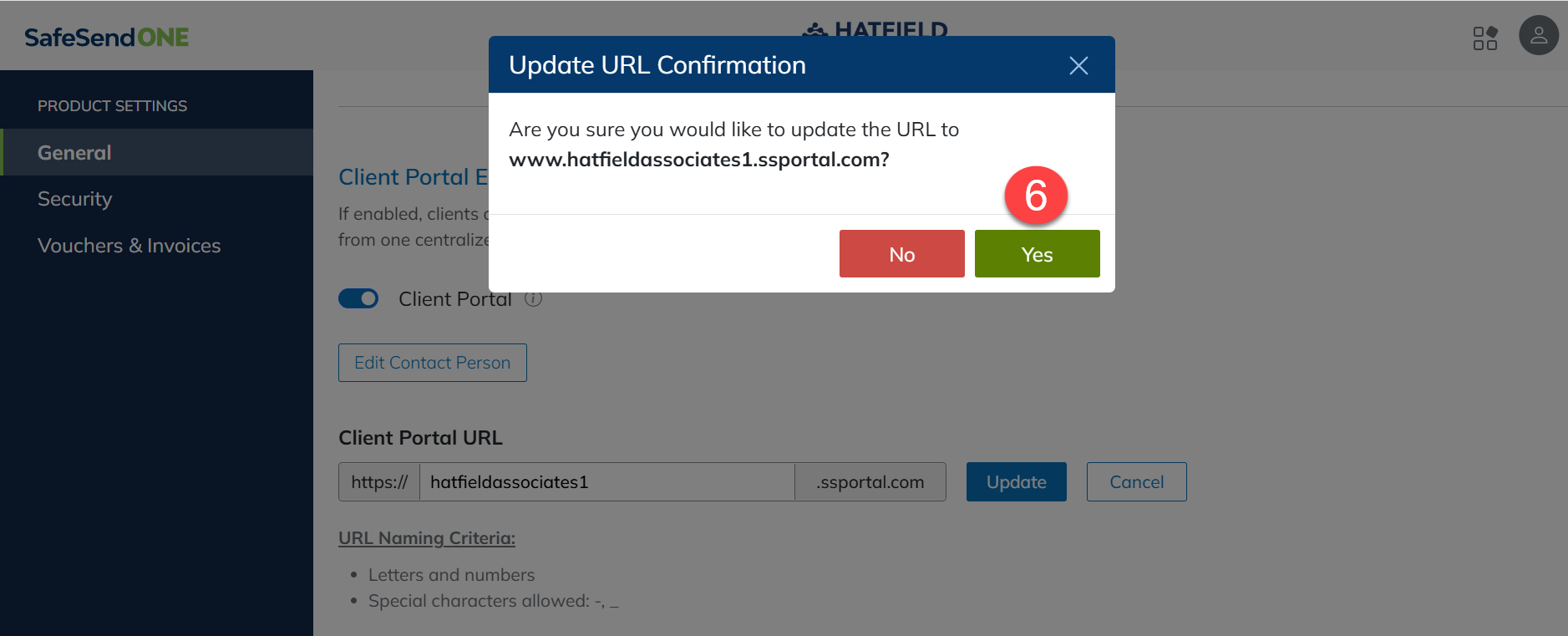
Task: Open the user profile avatar menu
Action: (x=1539, y=36)
